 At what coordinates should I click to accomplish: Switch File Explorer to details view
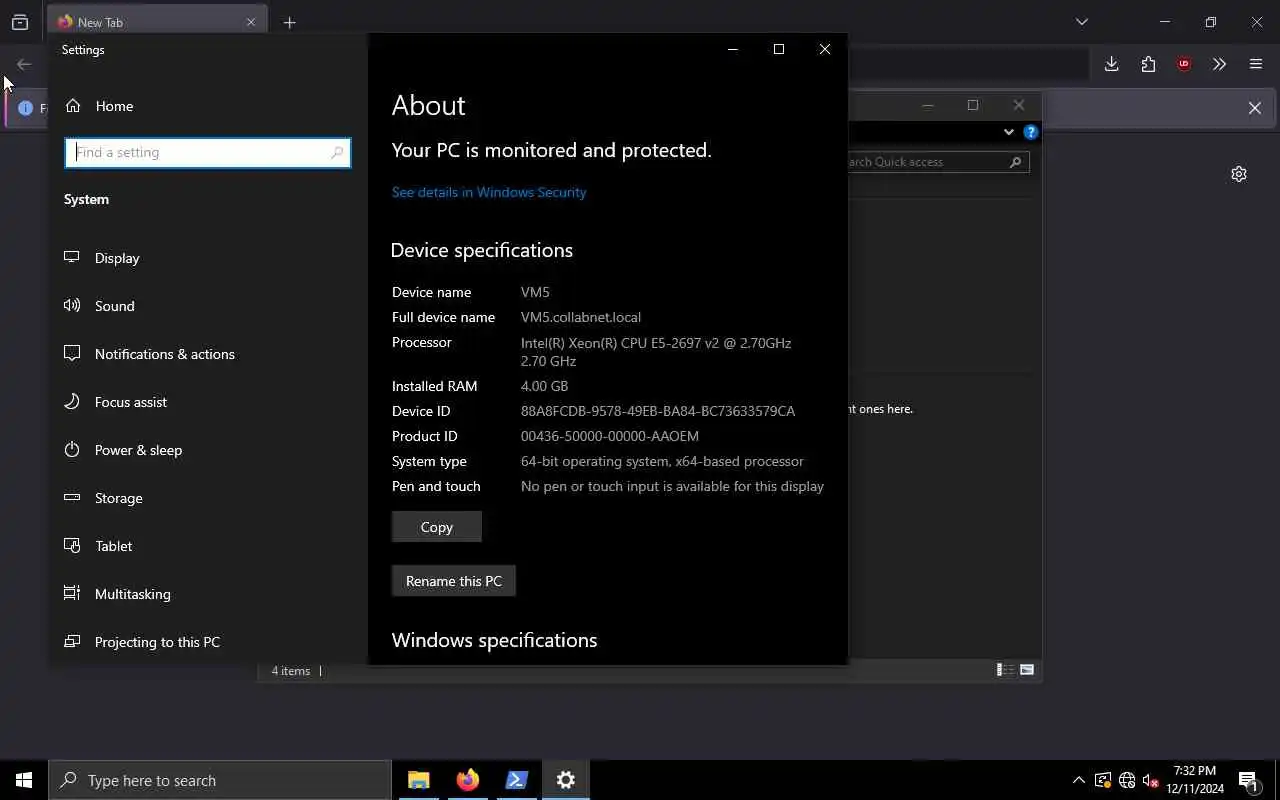click(1005, 670)
